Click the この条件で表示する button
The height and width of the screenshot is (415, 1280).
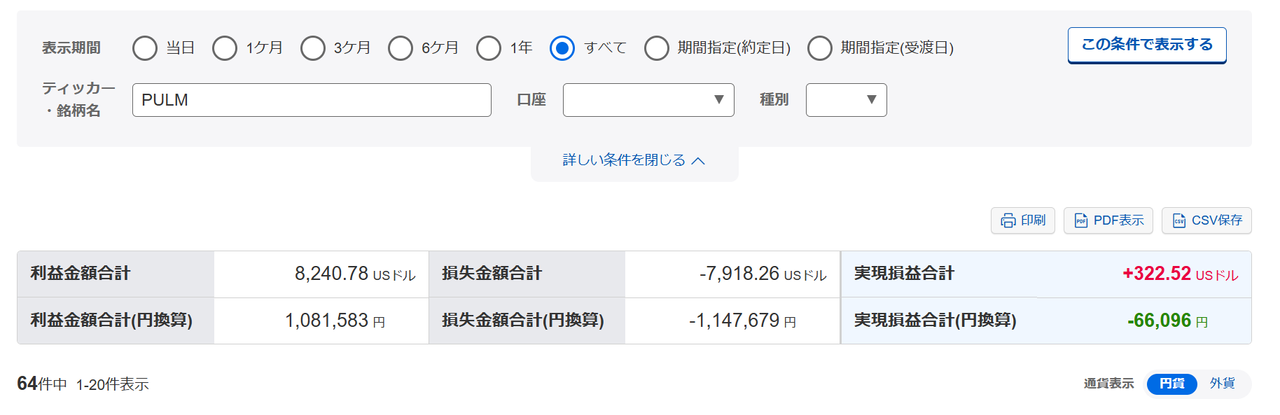[1147, 45]
